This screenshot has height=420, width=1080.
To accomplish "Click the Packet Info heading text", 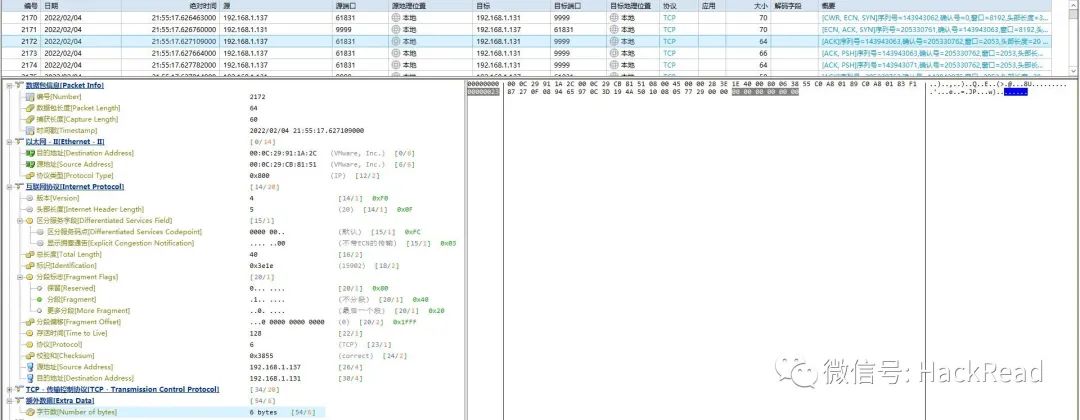I will [65, 85].
